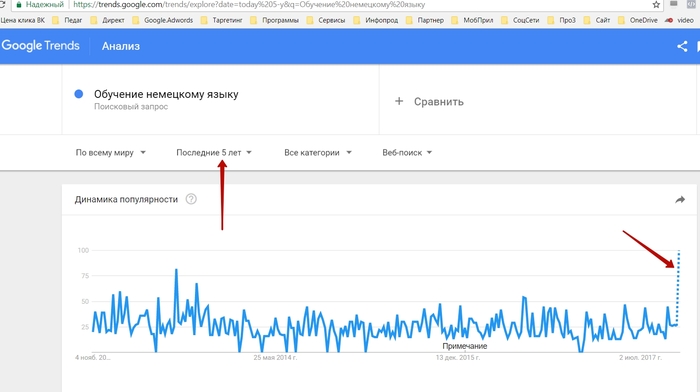Open the Google Adwords bookmarks folder
This screenshot has width=700, height=392.
(x=162, y=20)
